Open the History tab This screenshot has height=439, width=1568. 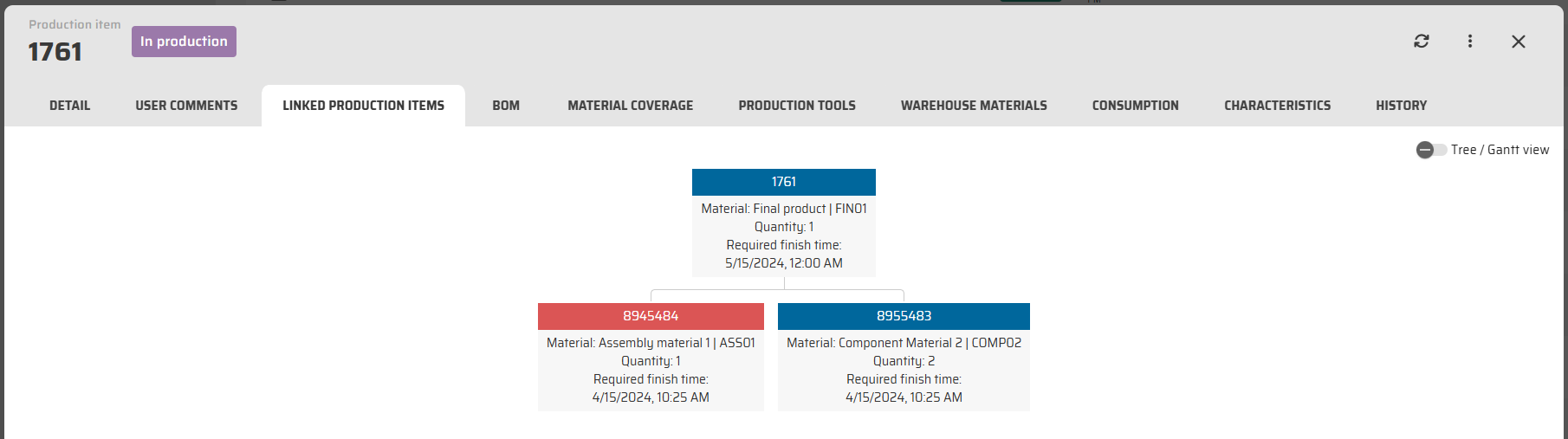tap(1401, 106)
